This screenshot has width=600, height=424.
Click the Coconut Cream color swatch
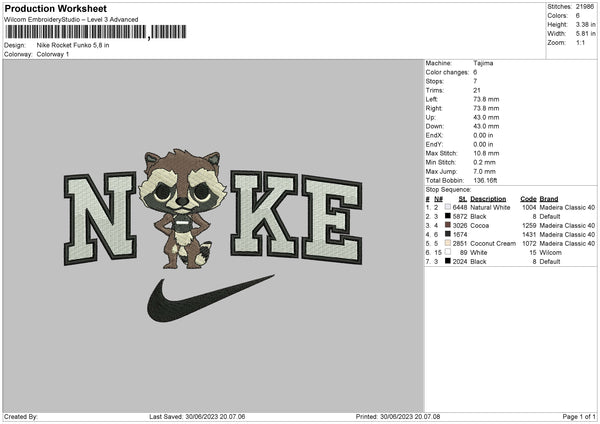point(448,243)
